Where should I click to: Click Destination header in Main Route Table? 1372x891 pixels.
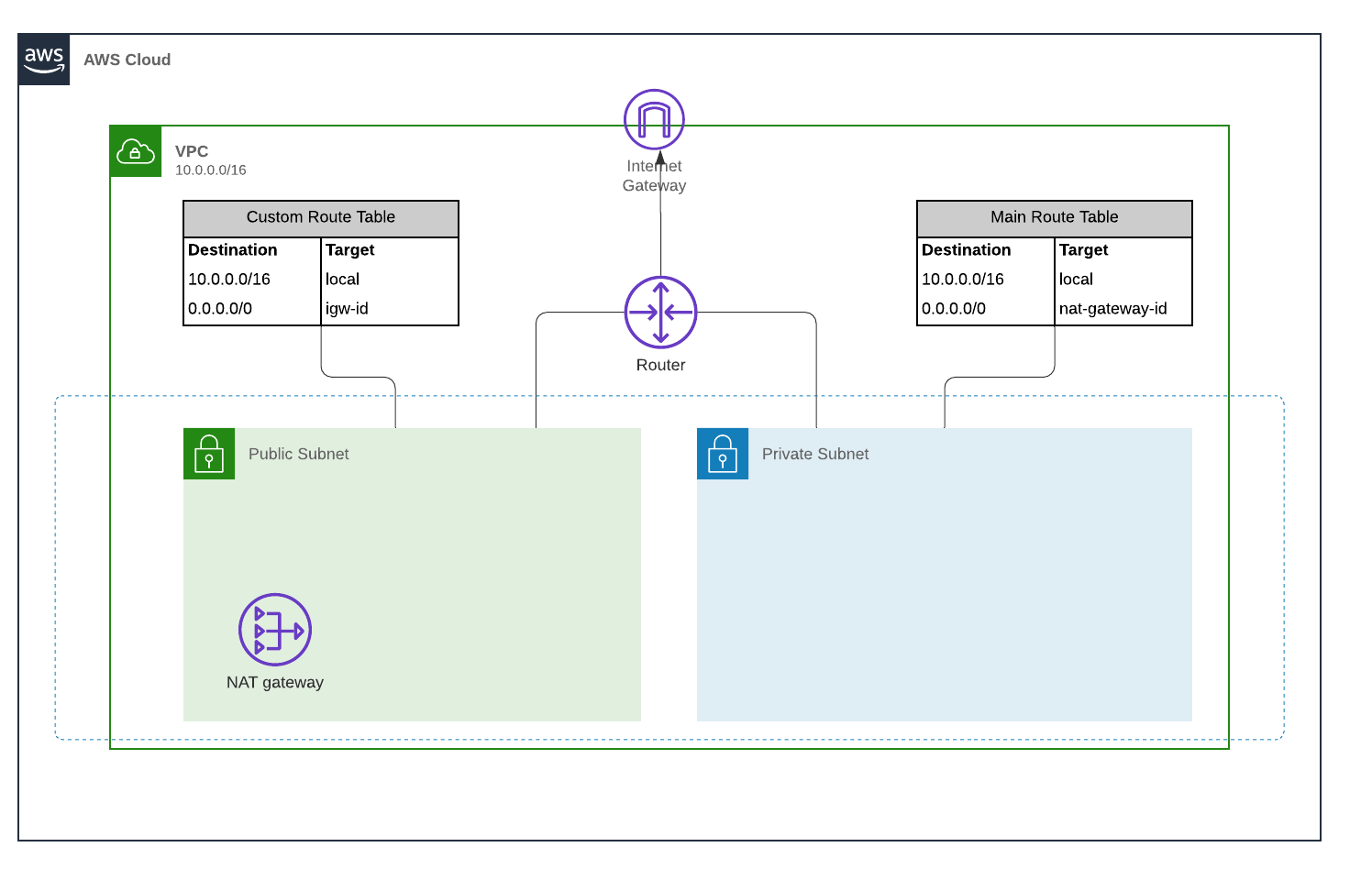tap(967, 250)
